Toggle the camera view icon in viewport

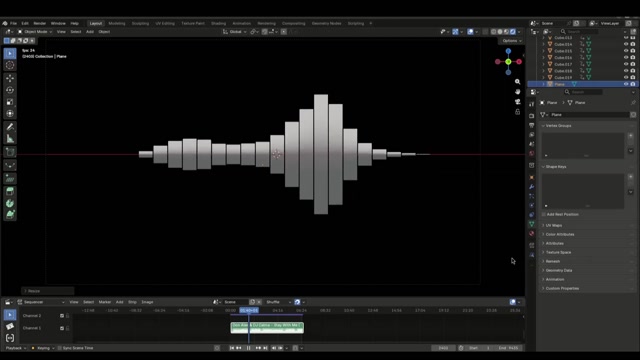pyautogui.click(x=518, y=102)
